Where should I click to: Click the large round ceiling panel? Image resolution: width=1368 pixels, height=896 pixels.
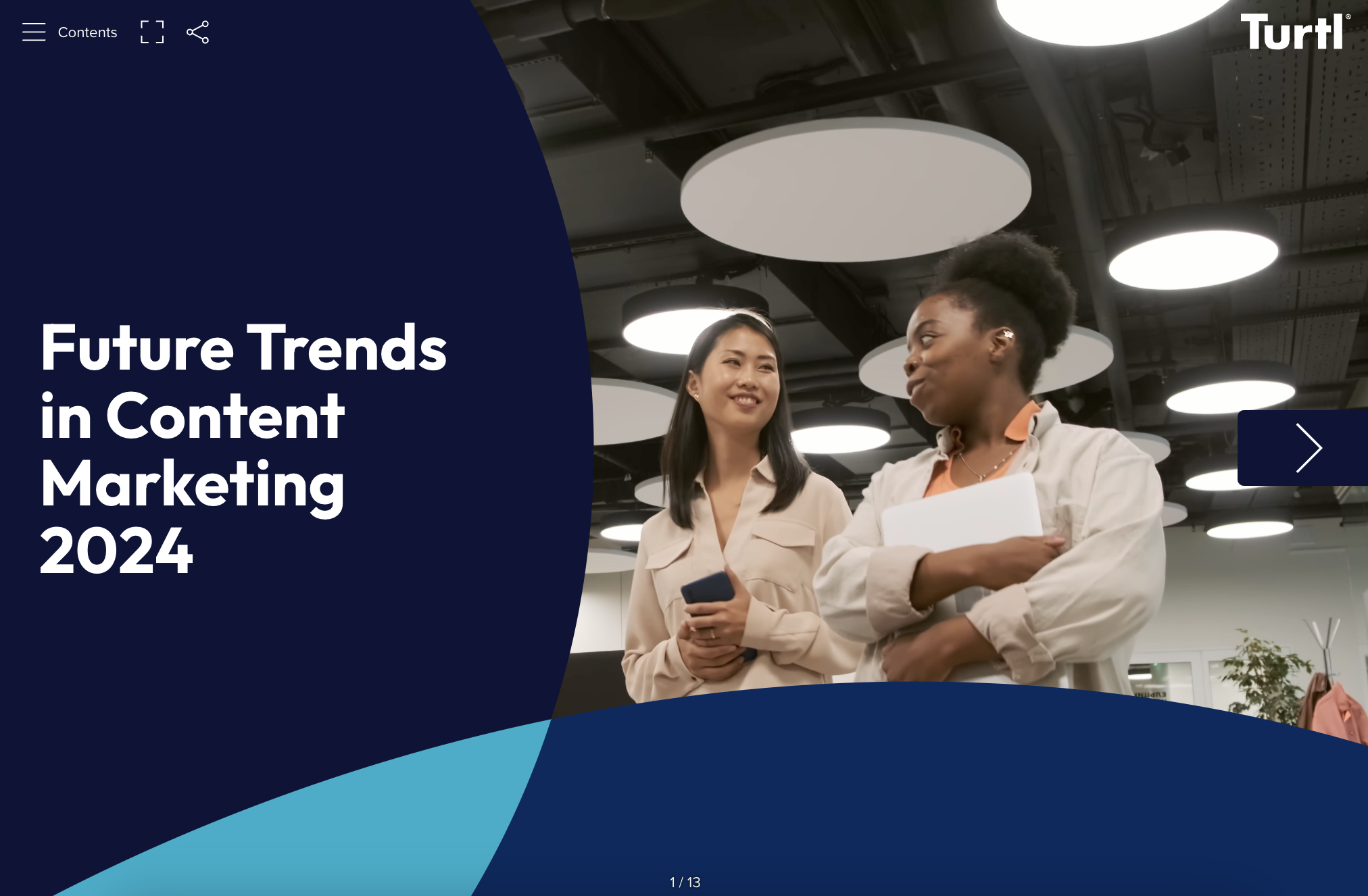pos(855,189)
